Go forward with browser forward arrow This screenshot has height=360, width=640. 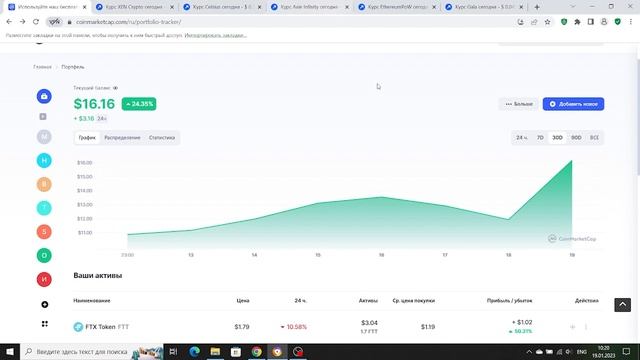point(22,22)
